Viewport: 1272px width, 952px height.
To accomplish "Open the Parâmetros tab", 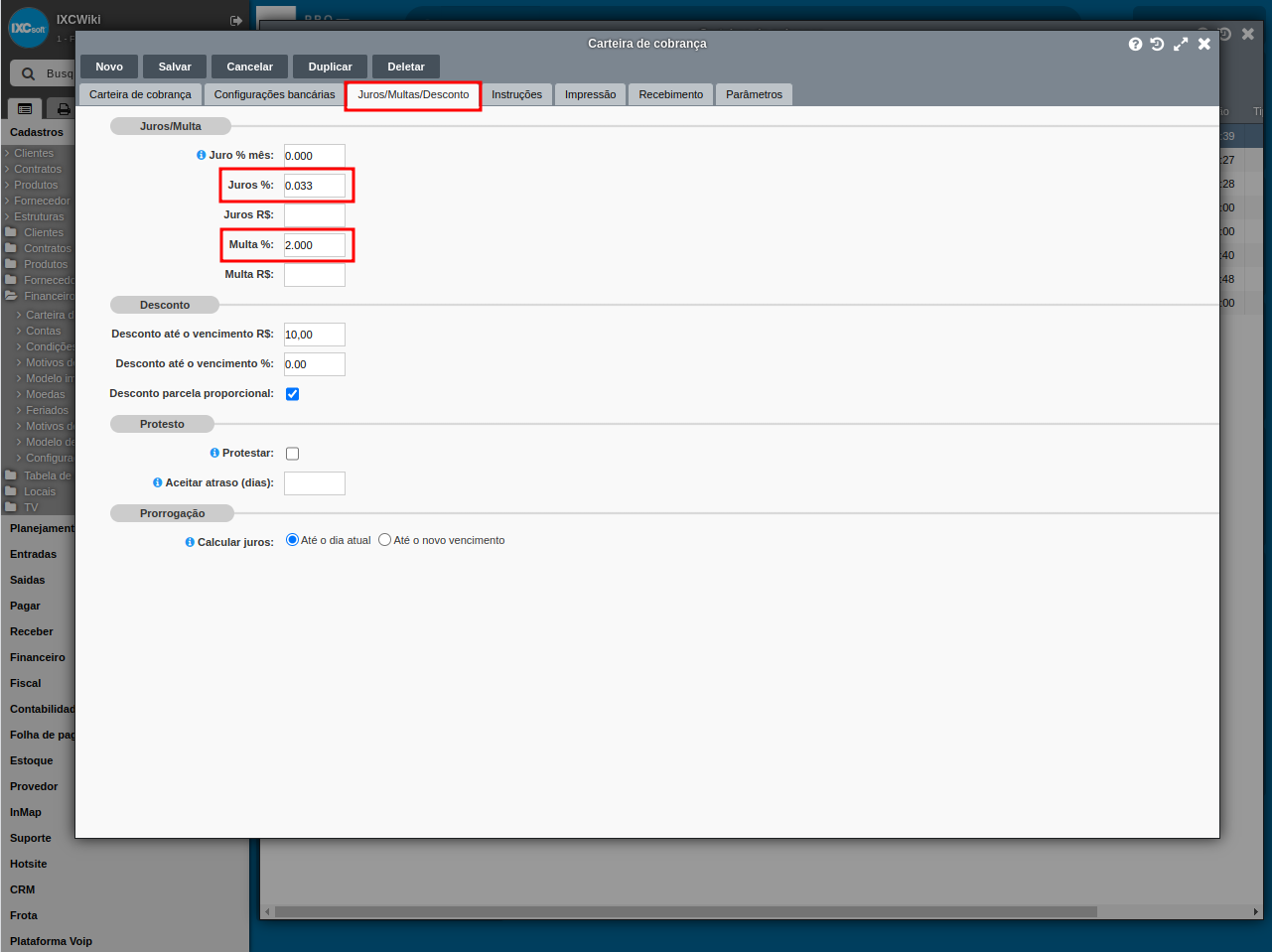I will [754, 94].
